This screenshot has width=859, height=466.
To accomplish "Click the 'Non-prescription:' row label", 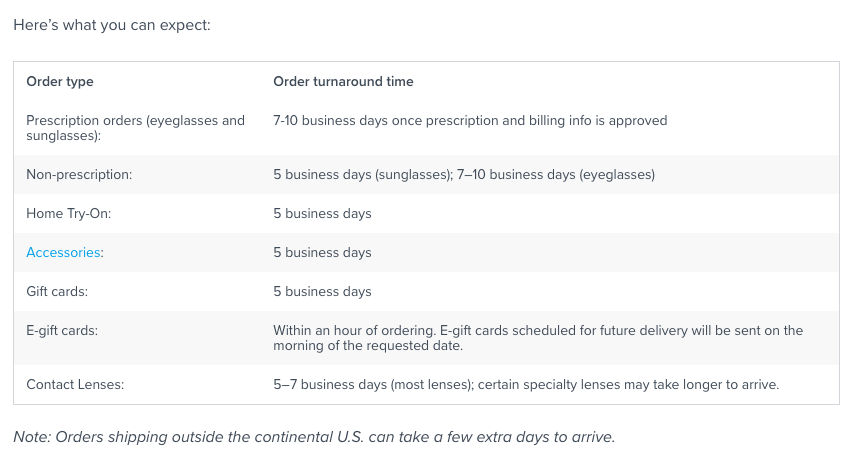I will click(79, 175).
